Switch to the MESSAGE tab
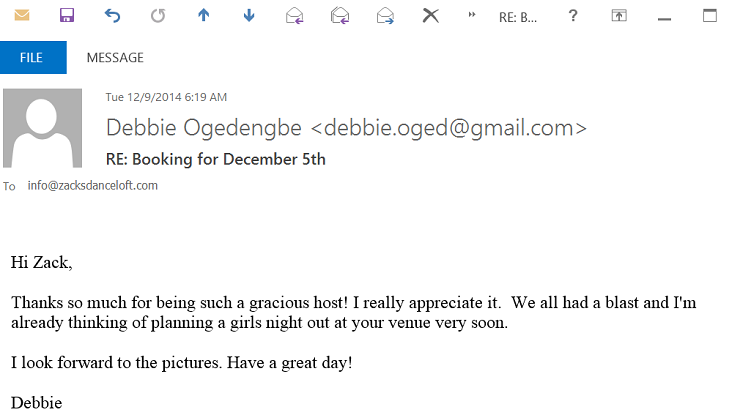Image resolution: width=740 pixels, height=415 pixels. click(115, 58)
